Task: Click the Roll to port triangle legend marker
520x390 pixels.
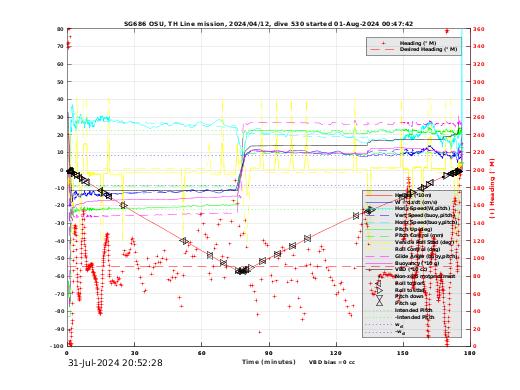Action: (x=379, y=283)
